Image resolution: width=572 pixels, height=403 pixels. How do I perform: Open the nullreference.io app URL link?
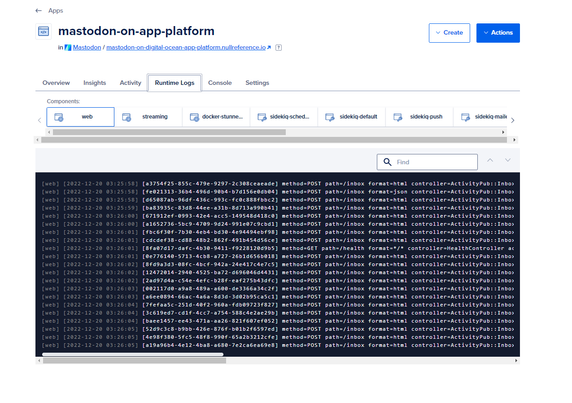pos(186,47)
